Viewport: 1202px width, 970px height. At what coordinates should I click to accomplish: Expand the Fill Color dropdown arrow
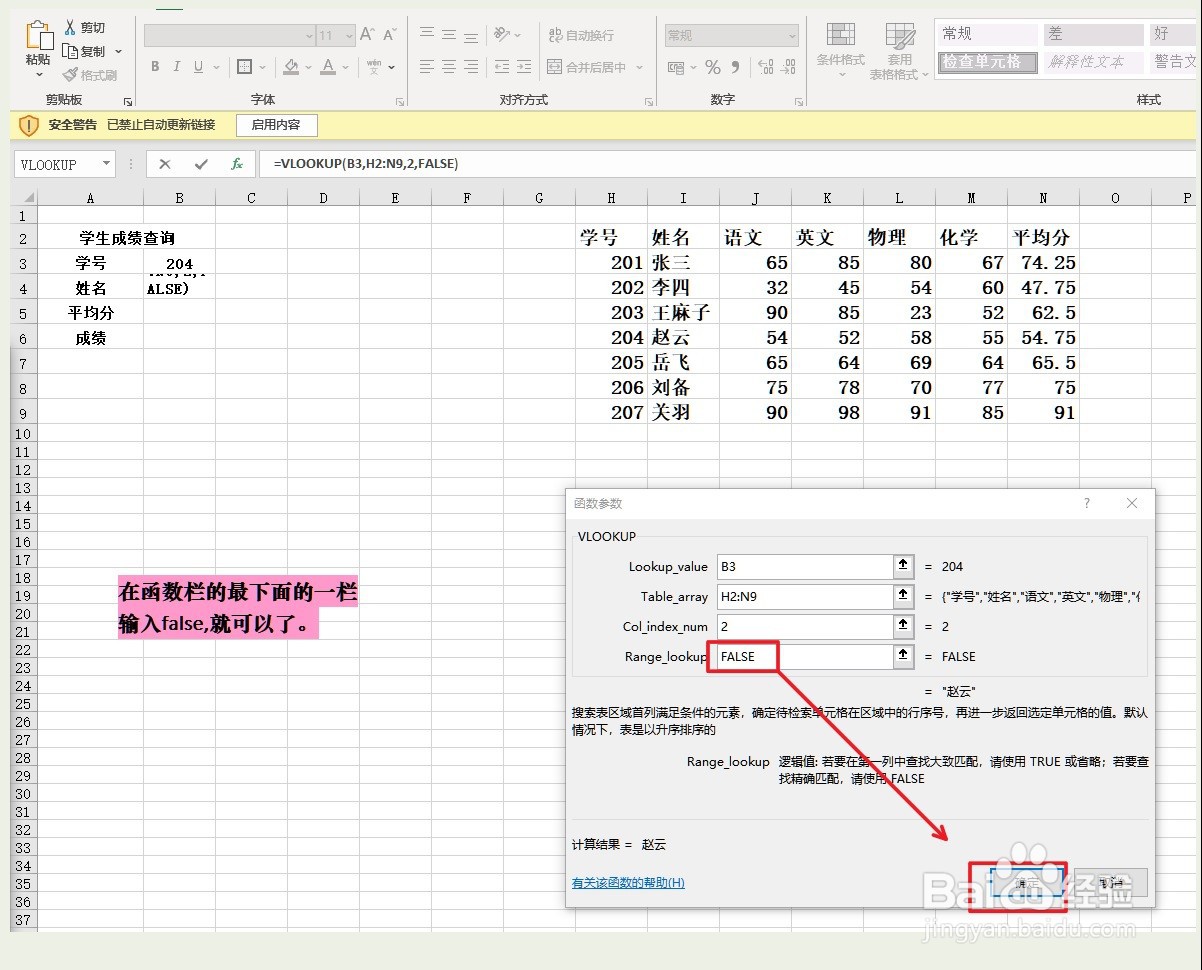click(x=308, y=67)
